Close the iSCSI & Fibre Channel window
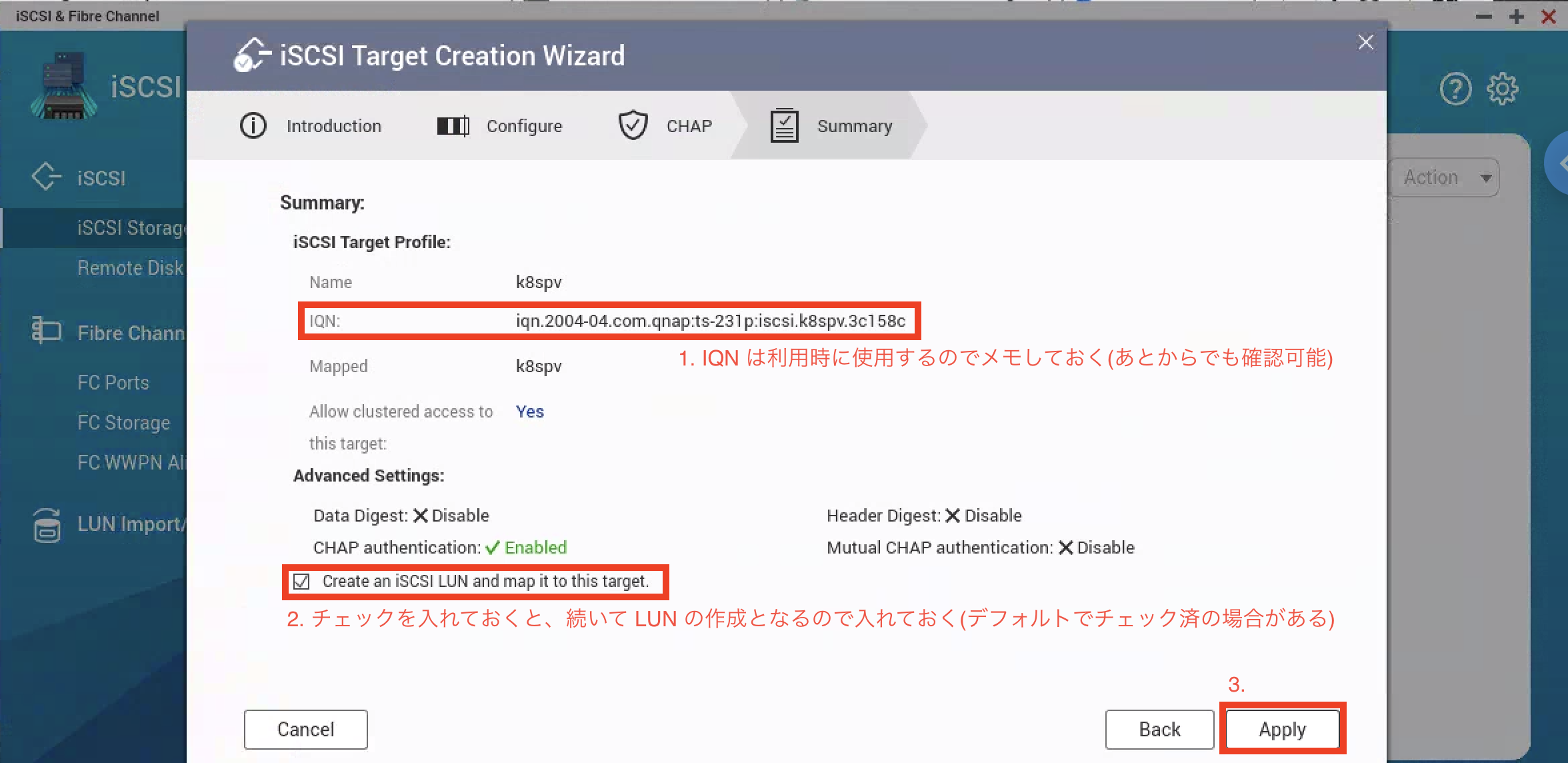 click(1549, 16)
